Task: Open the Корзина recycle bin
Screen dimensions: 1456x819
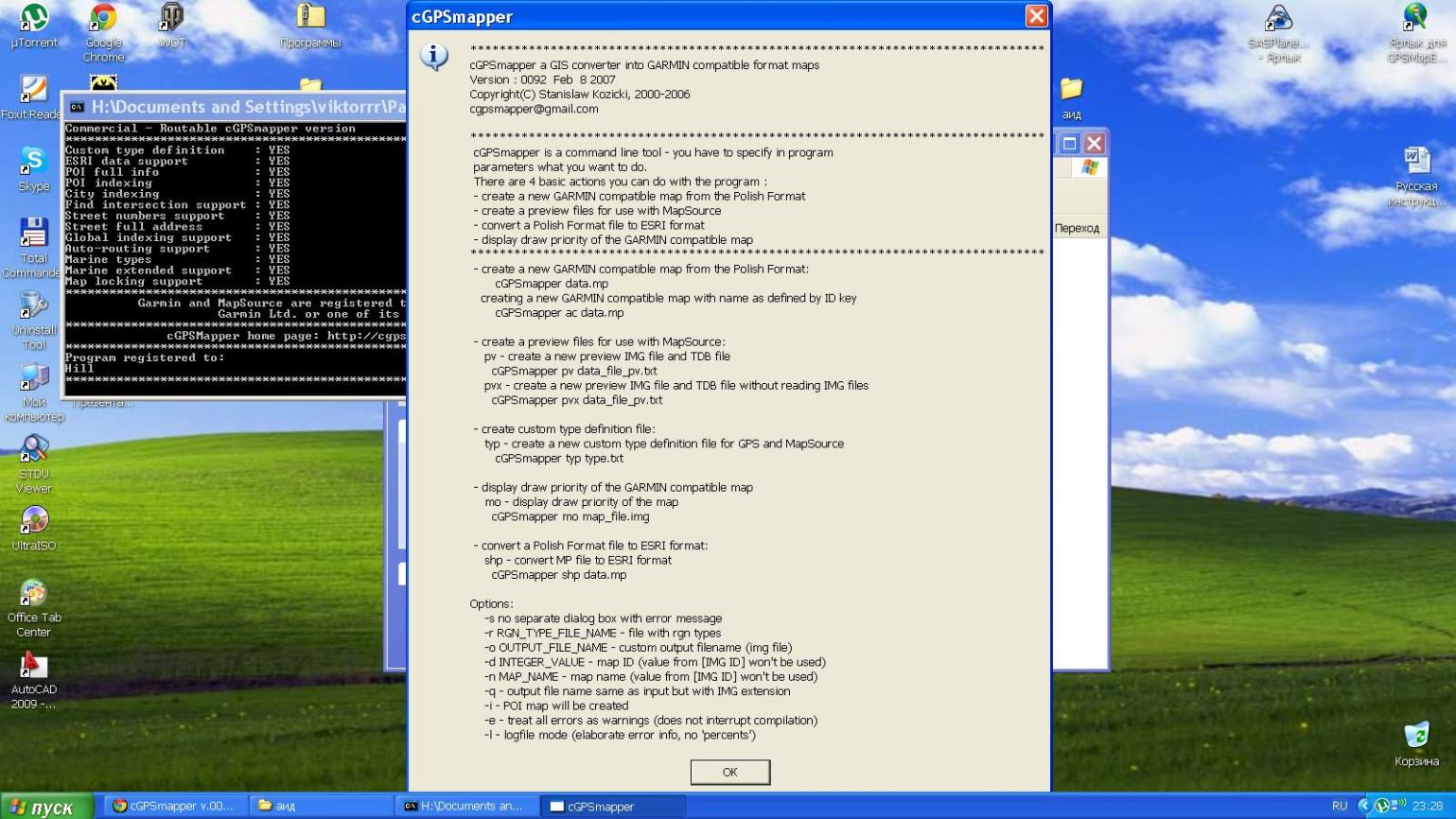Action: pos(1416,736)
